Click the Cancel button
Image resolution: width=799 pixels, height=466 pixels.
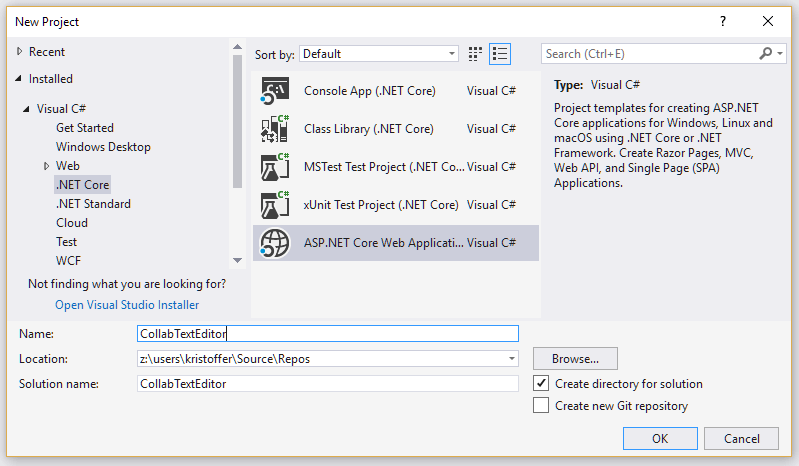tap(741, 438)
